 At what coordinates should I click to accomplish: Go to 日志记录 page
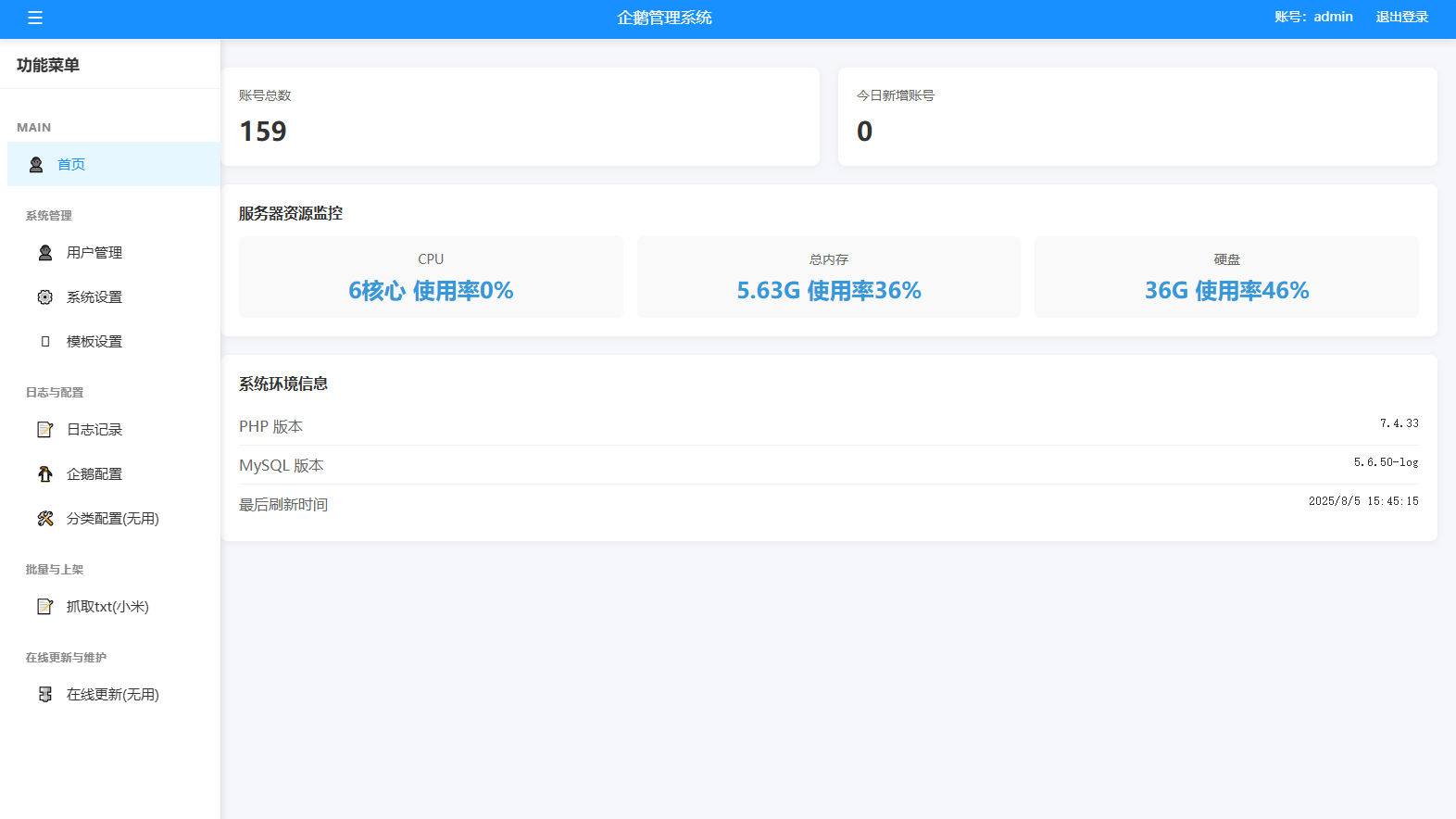(x=94, y=430)
